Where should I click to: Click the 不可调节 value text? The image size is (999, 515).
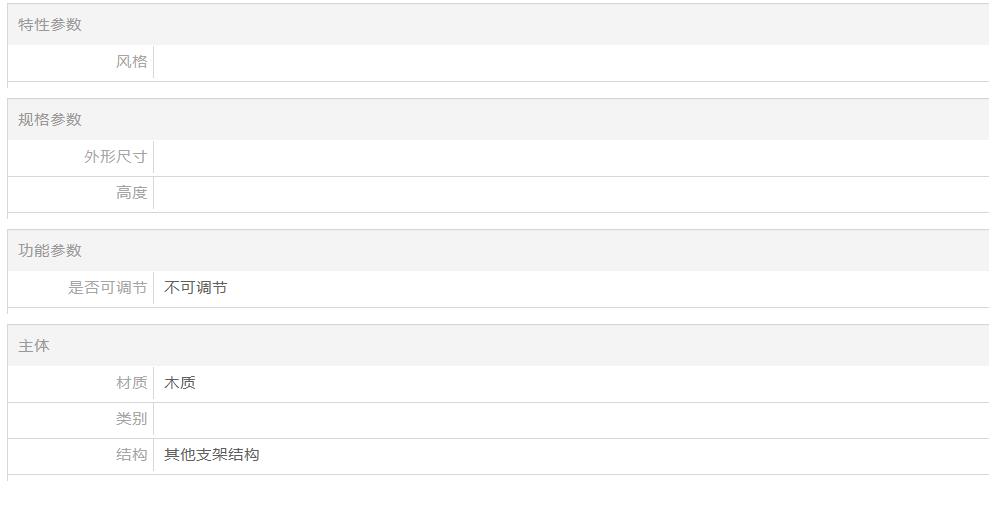click(196, 288)
